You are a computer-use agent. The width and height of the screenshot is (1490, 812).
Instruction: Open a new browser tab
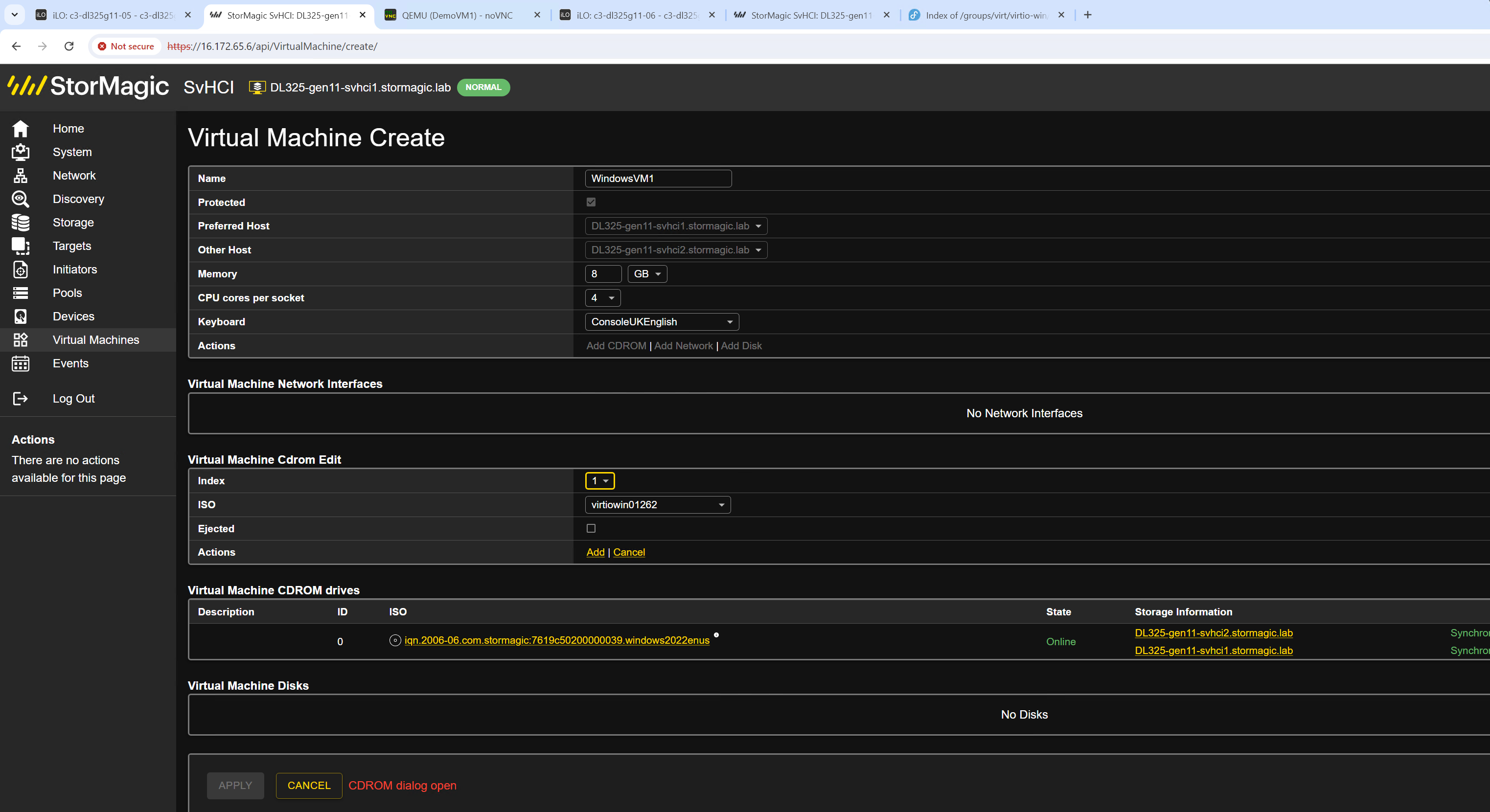(1087, 15)
